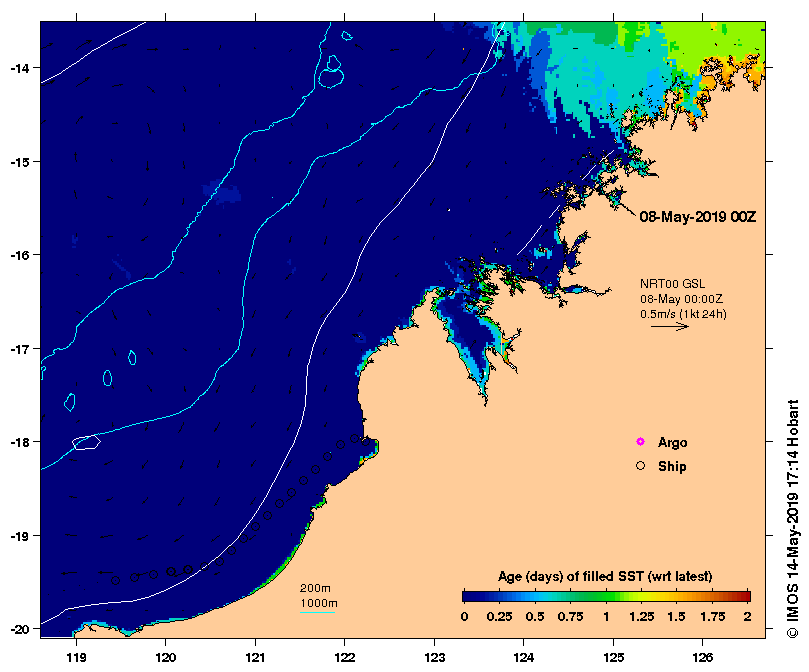
Task: Click the 'Age (days) of filled SST' title
Action: coord(605,577)
